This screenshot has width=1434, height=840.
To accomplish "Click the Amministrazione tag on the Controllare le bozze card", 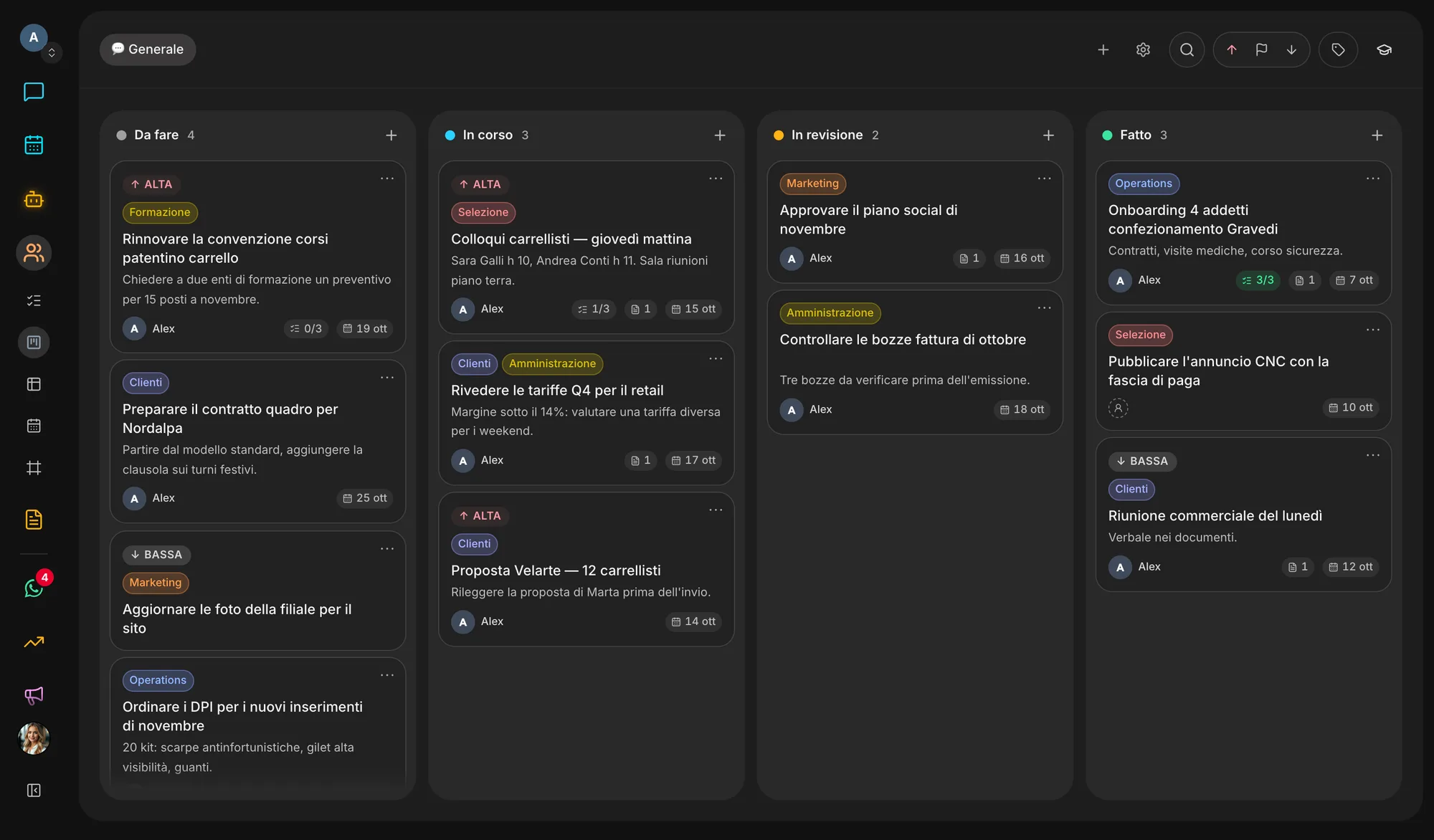I will click(830, 312).
